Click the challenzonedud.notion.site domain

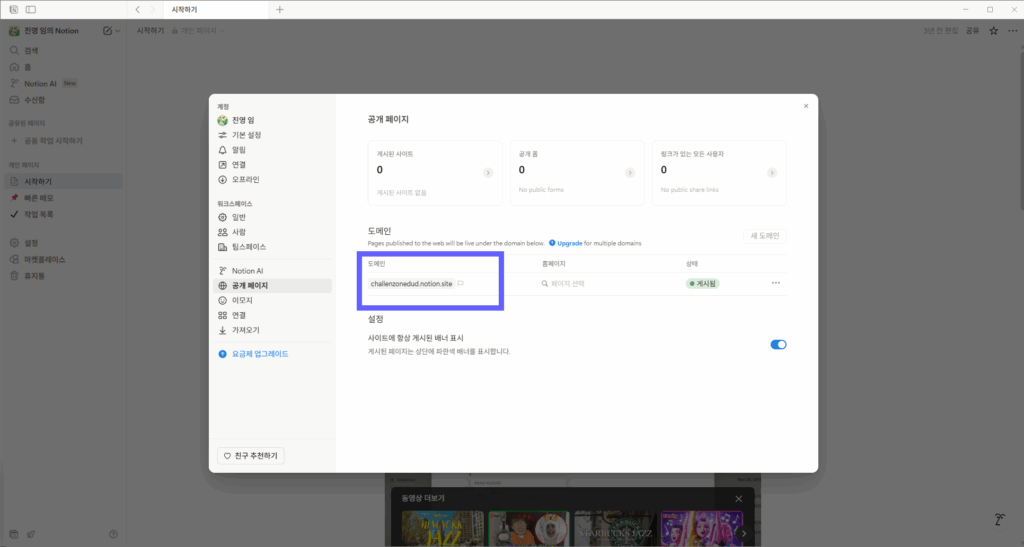(x=411, y=284)
